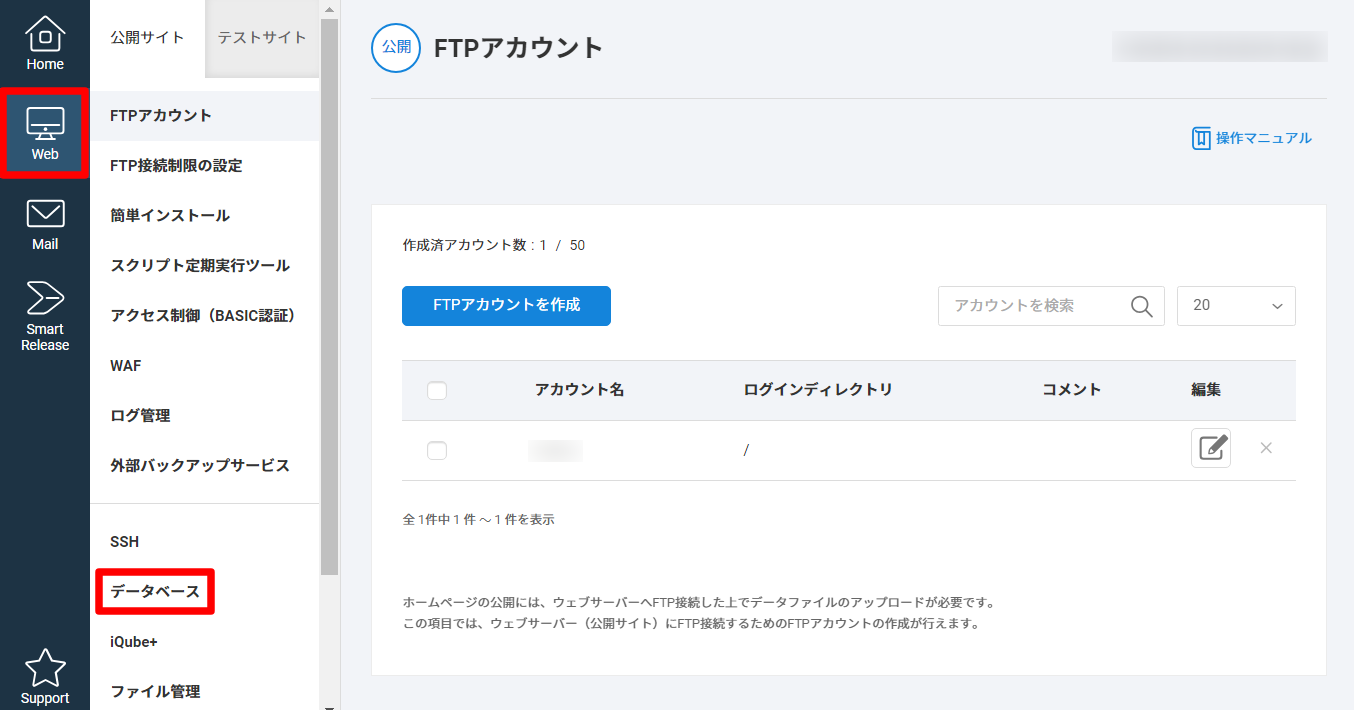Open Smart Release in sidebar
Screen dimensions: 1354x710
45,316
